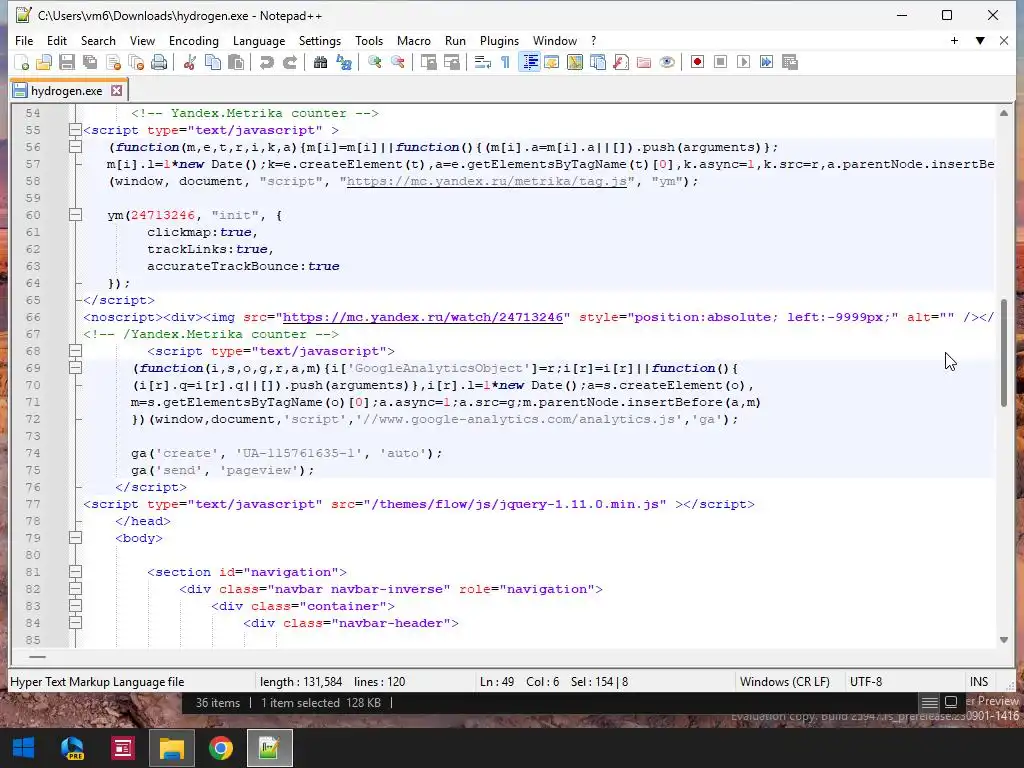The height and width of the screenshot is (768, 1024).
Task: Undo the last action via toolbar arrow
Action: coord(266,62)
